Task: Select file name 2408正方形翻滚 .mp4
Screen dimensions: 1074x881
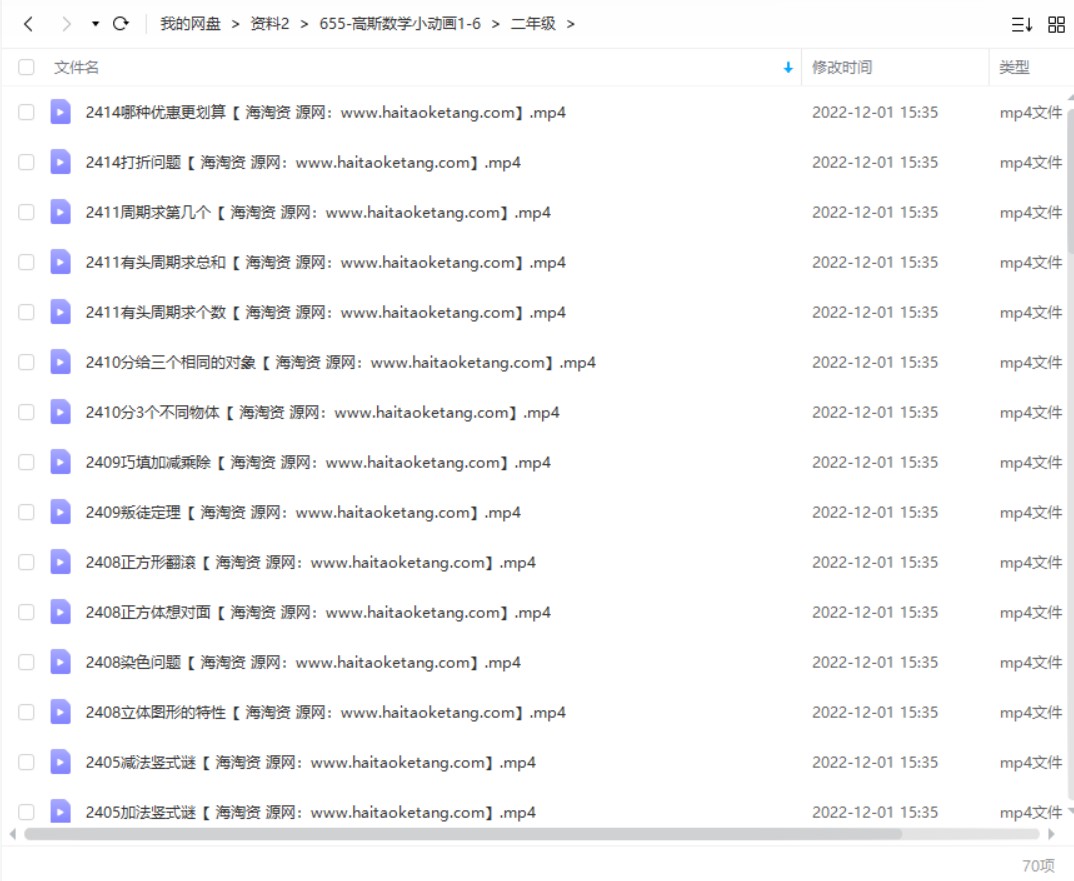Action: point(310,562)
